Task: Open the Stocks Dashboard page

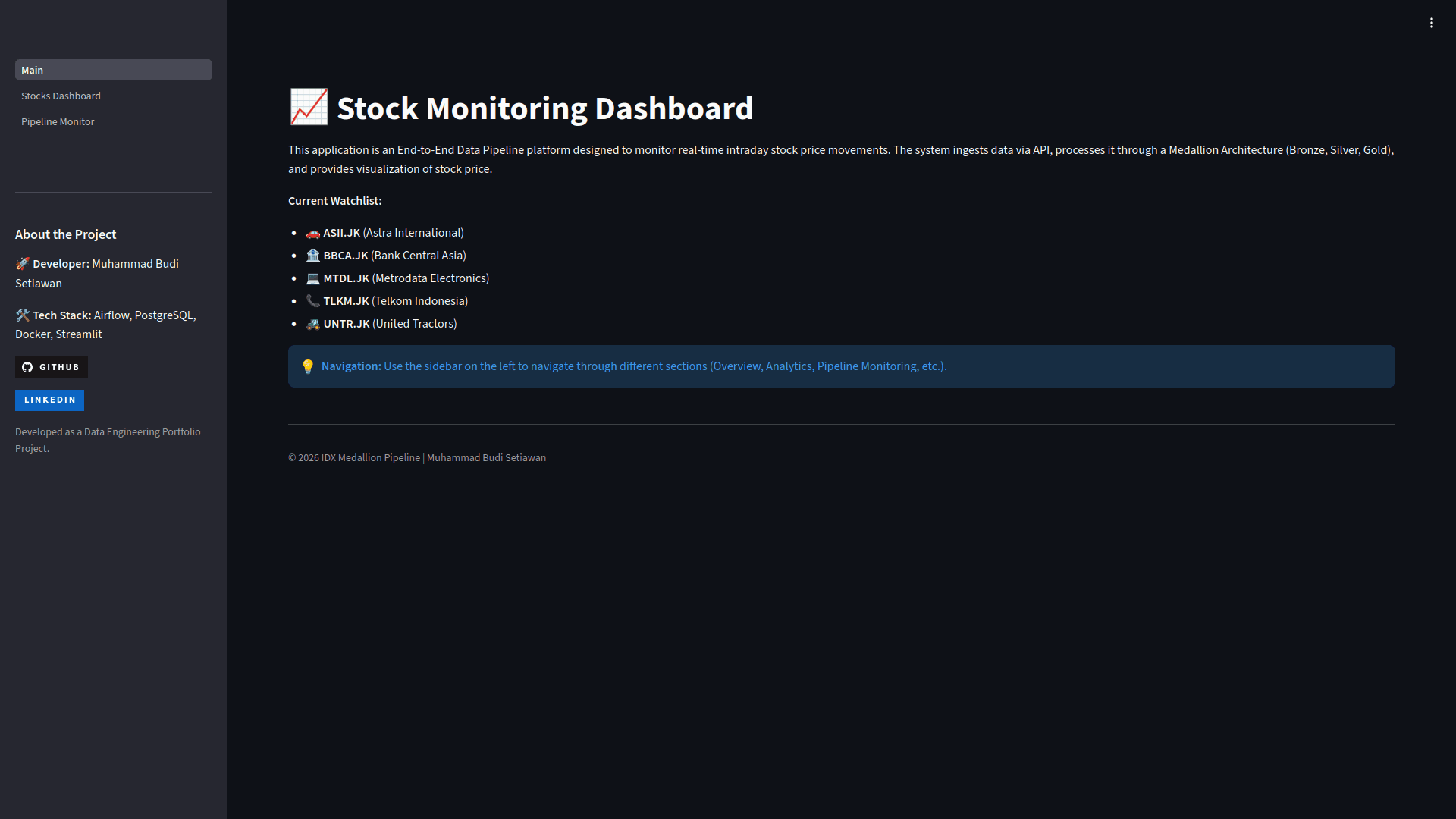Action: 114,96
